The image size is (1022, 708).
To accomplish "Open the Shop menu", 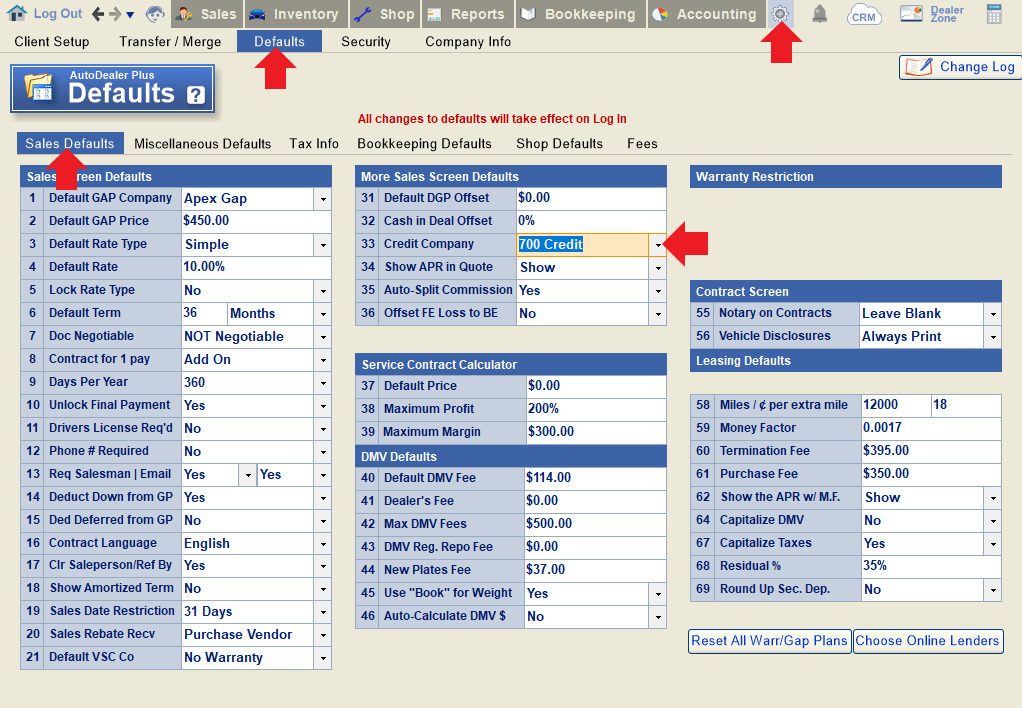I will [x=385, y=14].
